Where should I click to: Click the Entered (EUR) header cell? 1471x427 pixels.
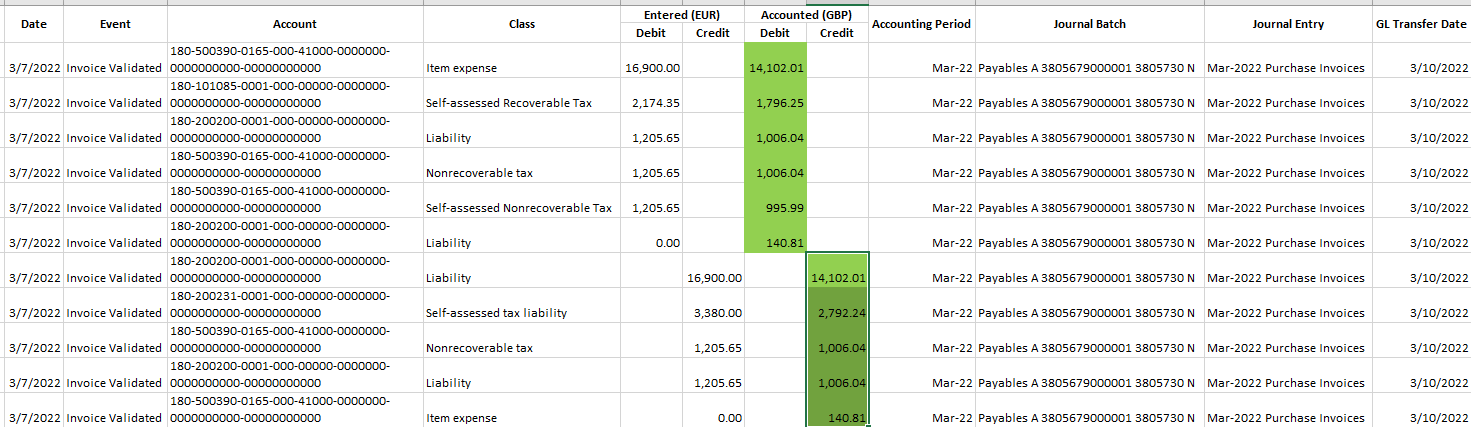(682, 15)
